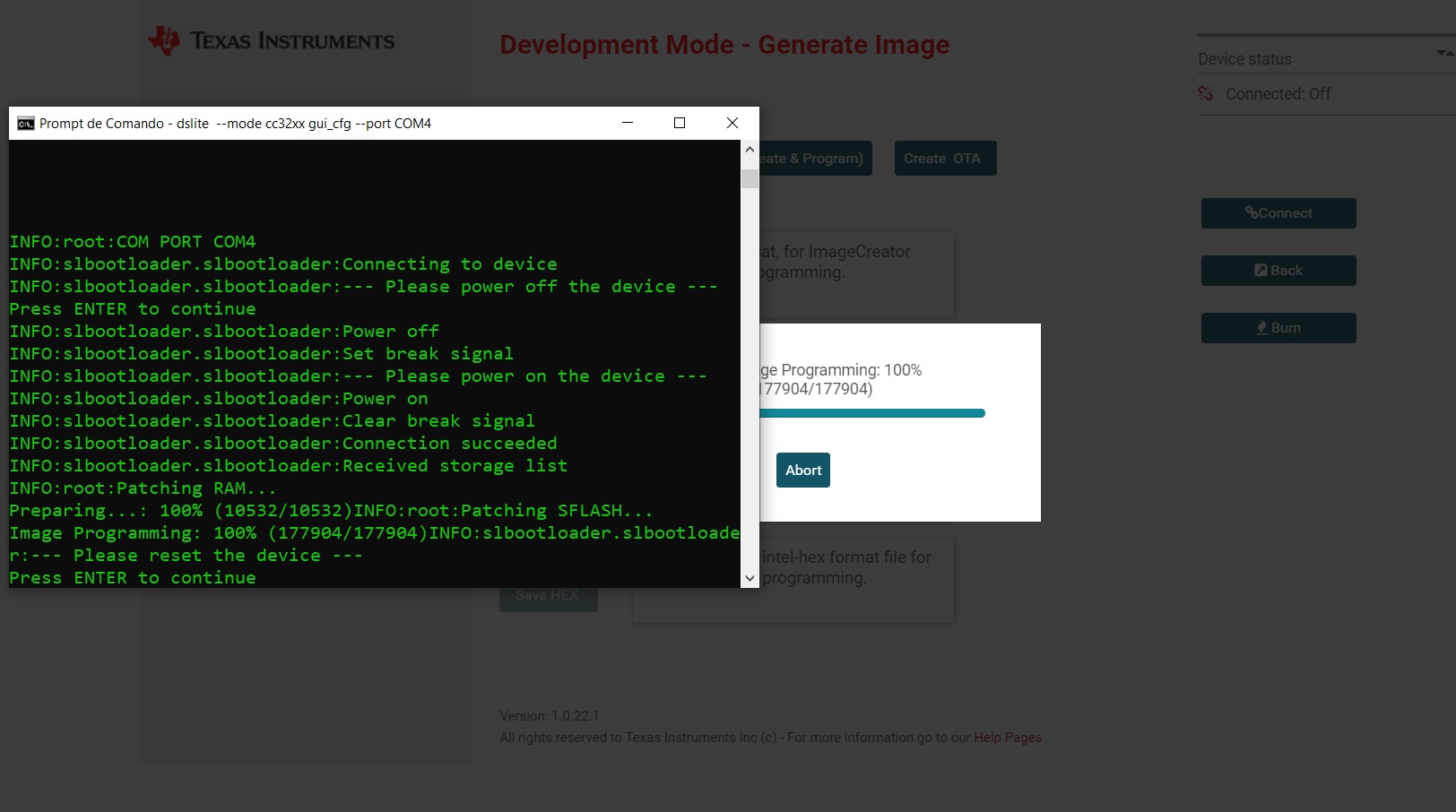Click the Burn button
The height and width of the screenshot is (812, 1456).
click(x=1278, y=328)
